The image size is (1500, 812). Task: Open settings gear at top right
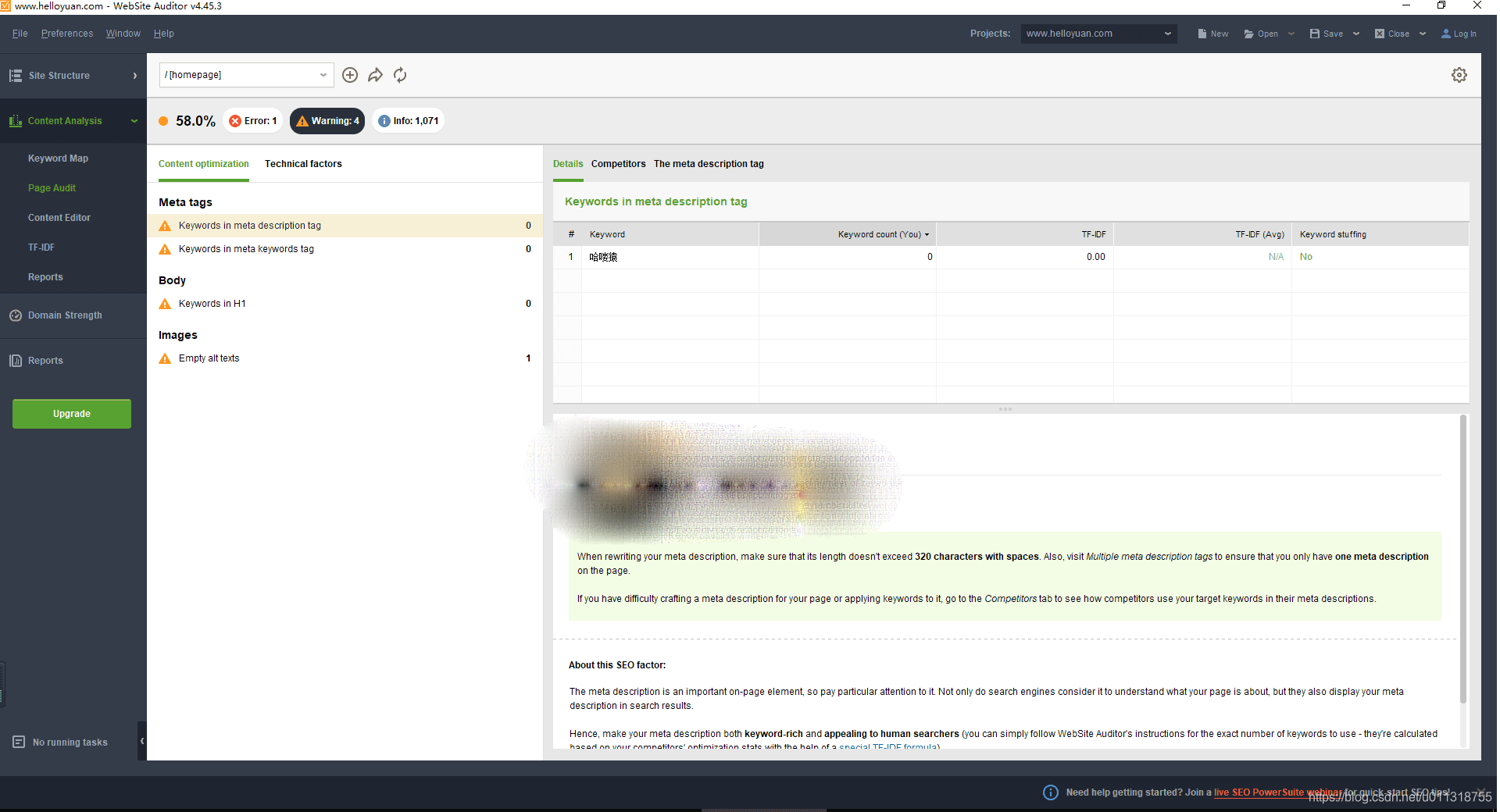(x=1459, y=75)
